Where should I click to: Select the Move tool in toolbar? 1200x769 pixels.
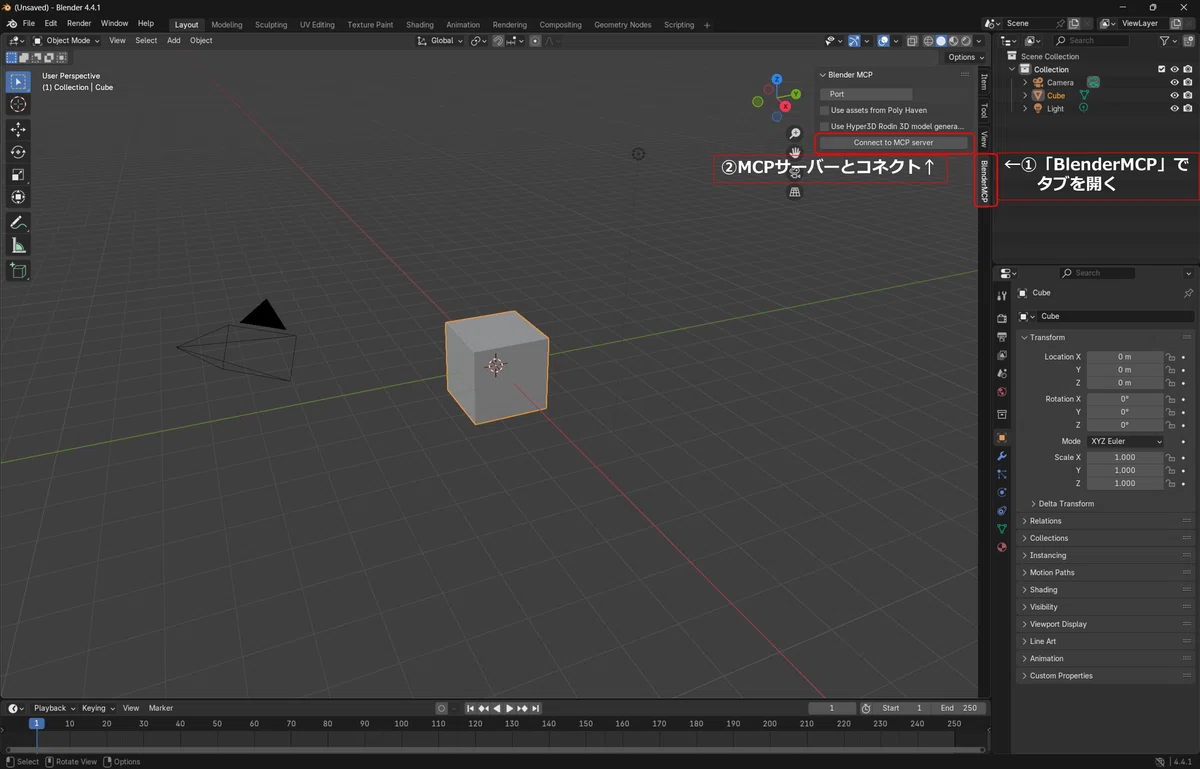[18, 129]
